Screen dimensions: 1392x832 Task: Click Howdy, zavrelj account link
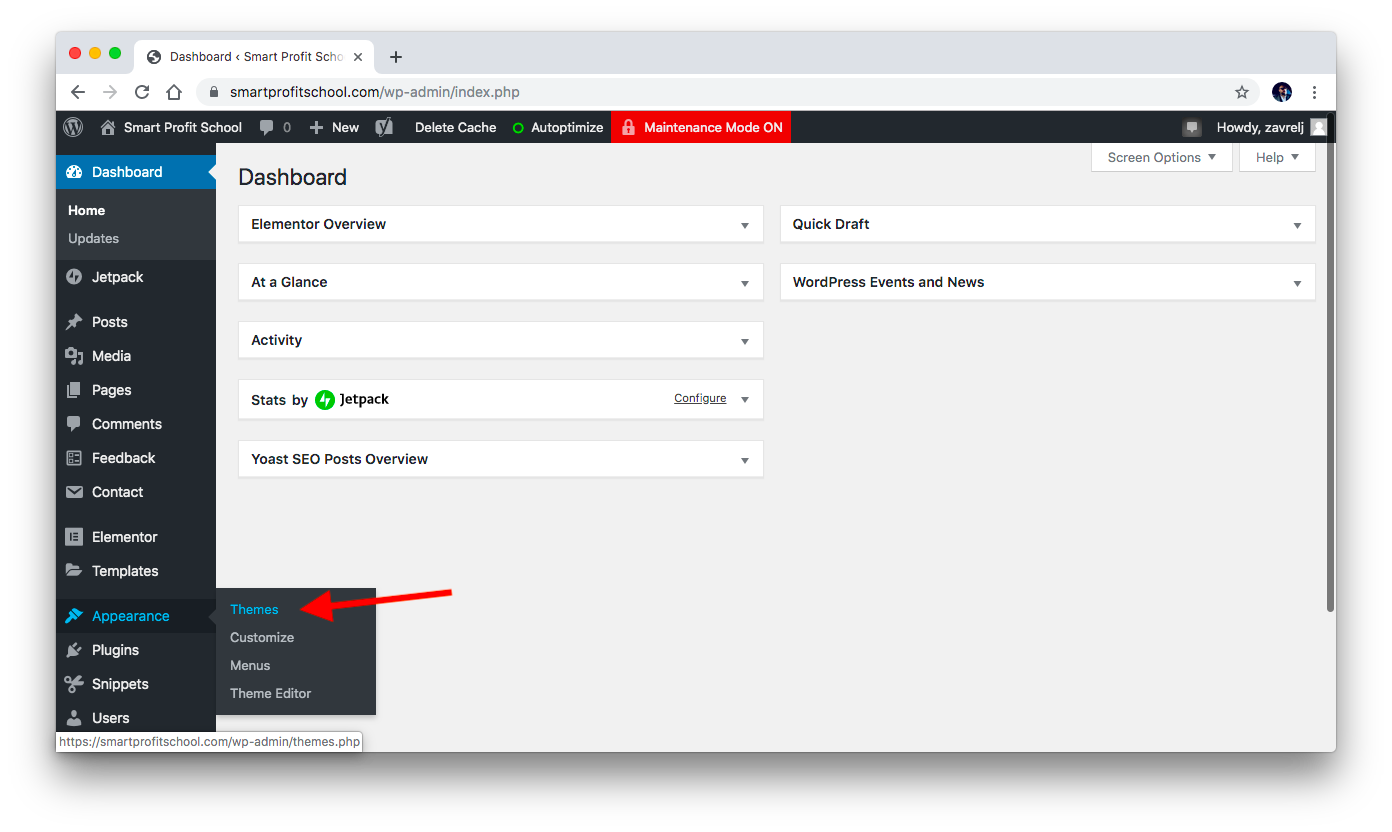click(1258, 127)
